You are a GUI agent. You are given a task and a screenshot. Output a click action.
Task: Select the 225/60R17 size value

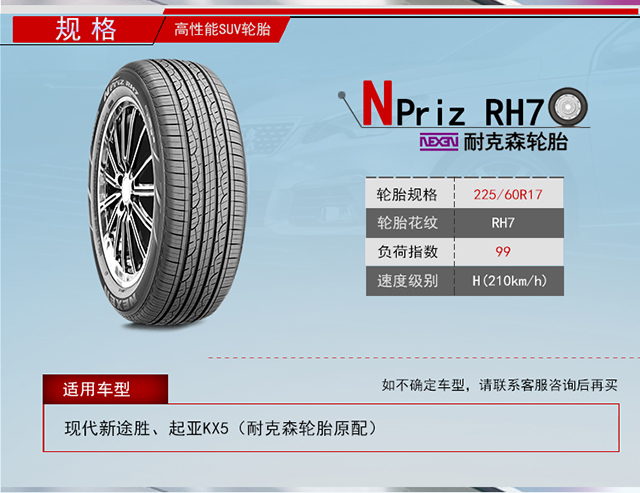[508, 194]
